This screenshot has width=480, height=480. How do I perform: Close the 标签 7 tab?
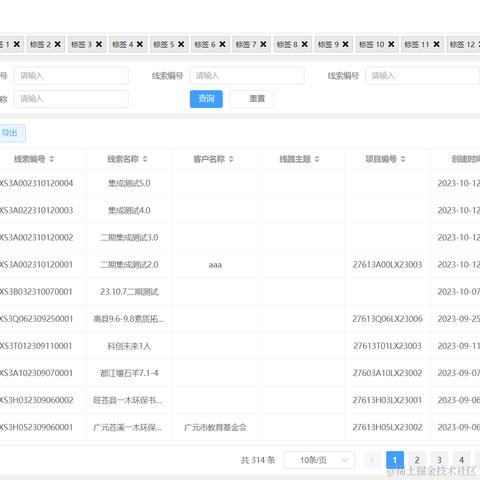263,44
